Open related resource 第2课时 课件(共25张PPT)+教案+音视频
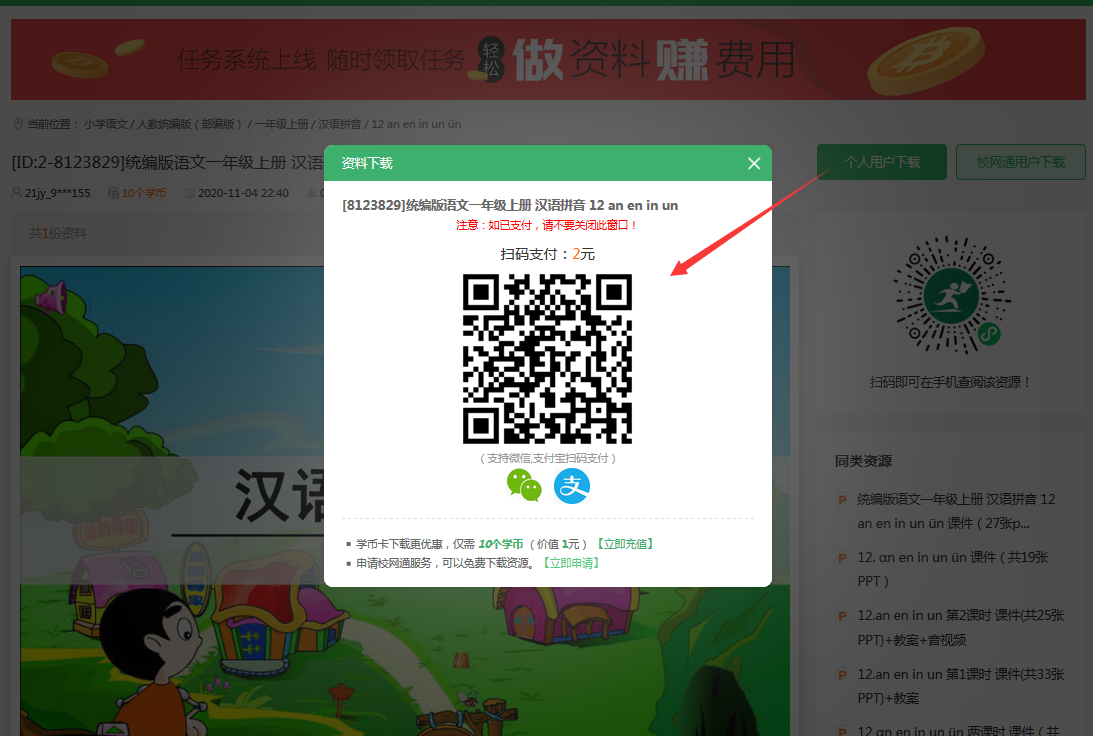The height and width of the screenshot is (736, 1093). coord(961,627)
